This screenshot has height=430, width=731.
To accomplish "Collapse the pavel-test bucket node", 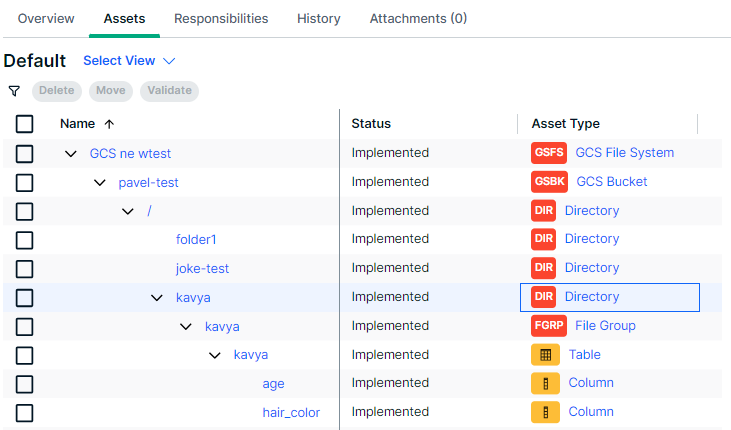I will click(100, 183).
